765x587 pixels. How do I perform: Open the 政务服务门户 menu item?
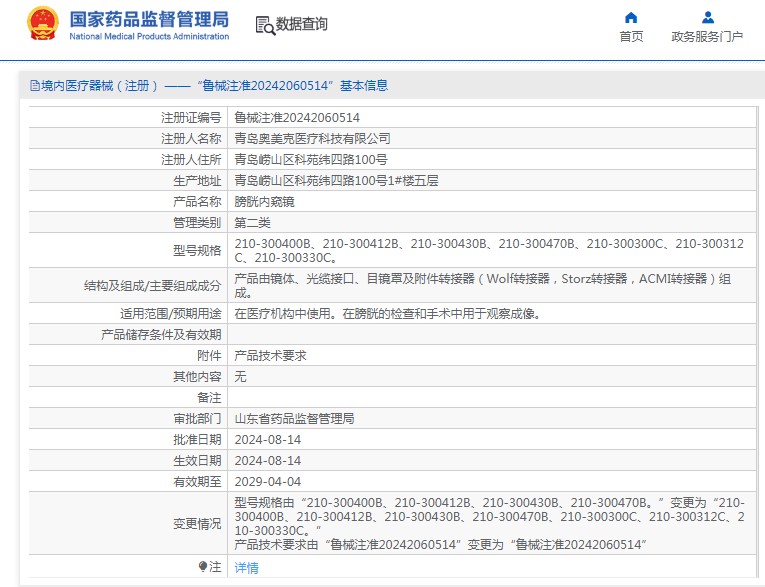707,37
